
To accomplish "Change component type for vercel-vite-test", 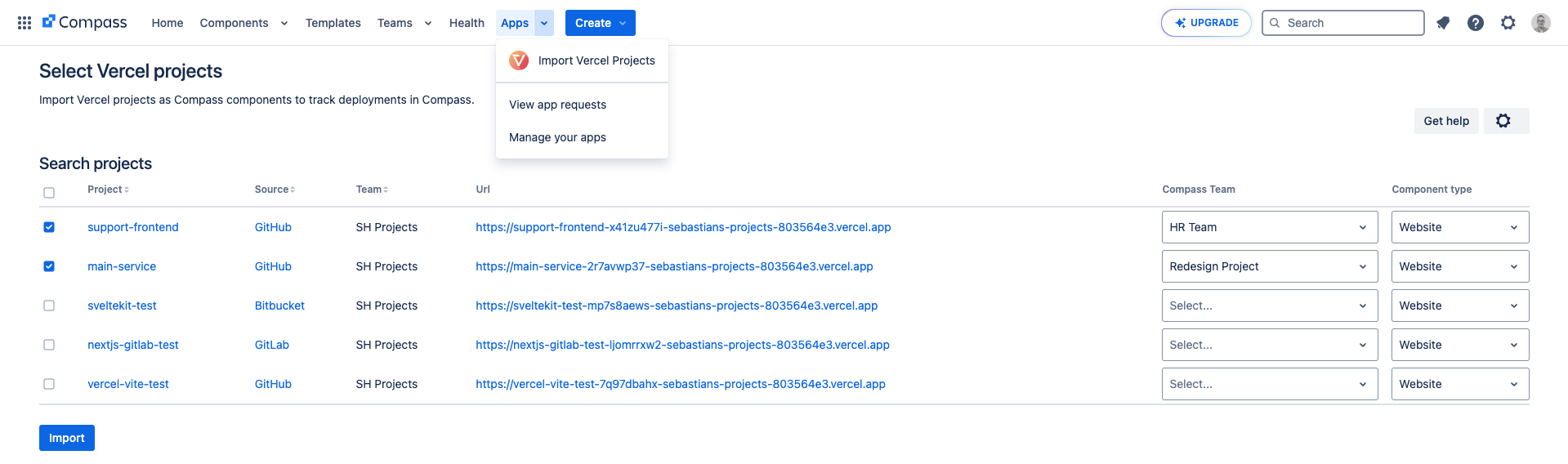I will [1460, 384].
